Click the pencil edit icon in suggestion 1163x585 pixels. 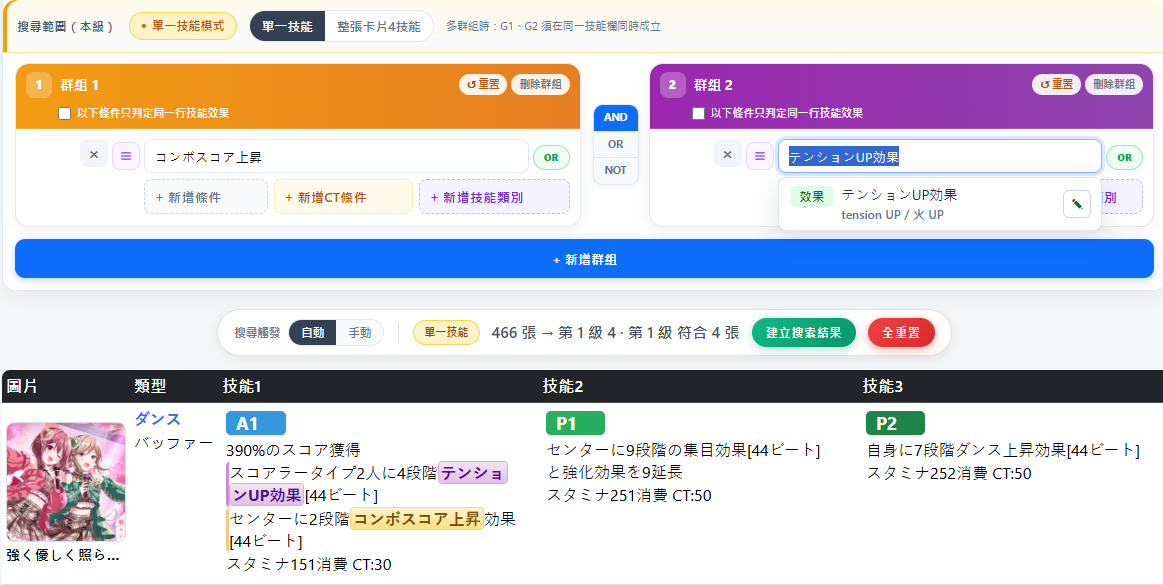pyautogui.click(x=1076, y=204)
